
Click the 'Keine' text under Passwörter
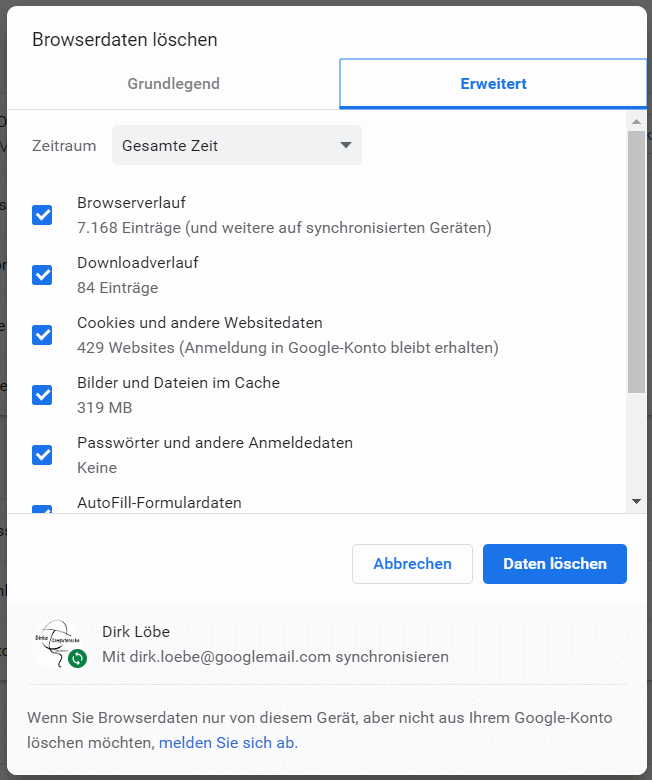[97, 468]
